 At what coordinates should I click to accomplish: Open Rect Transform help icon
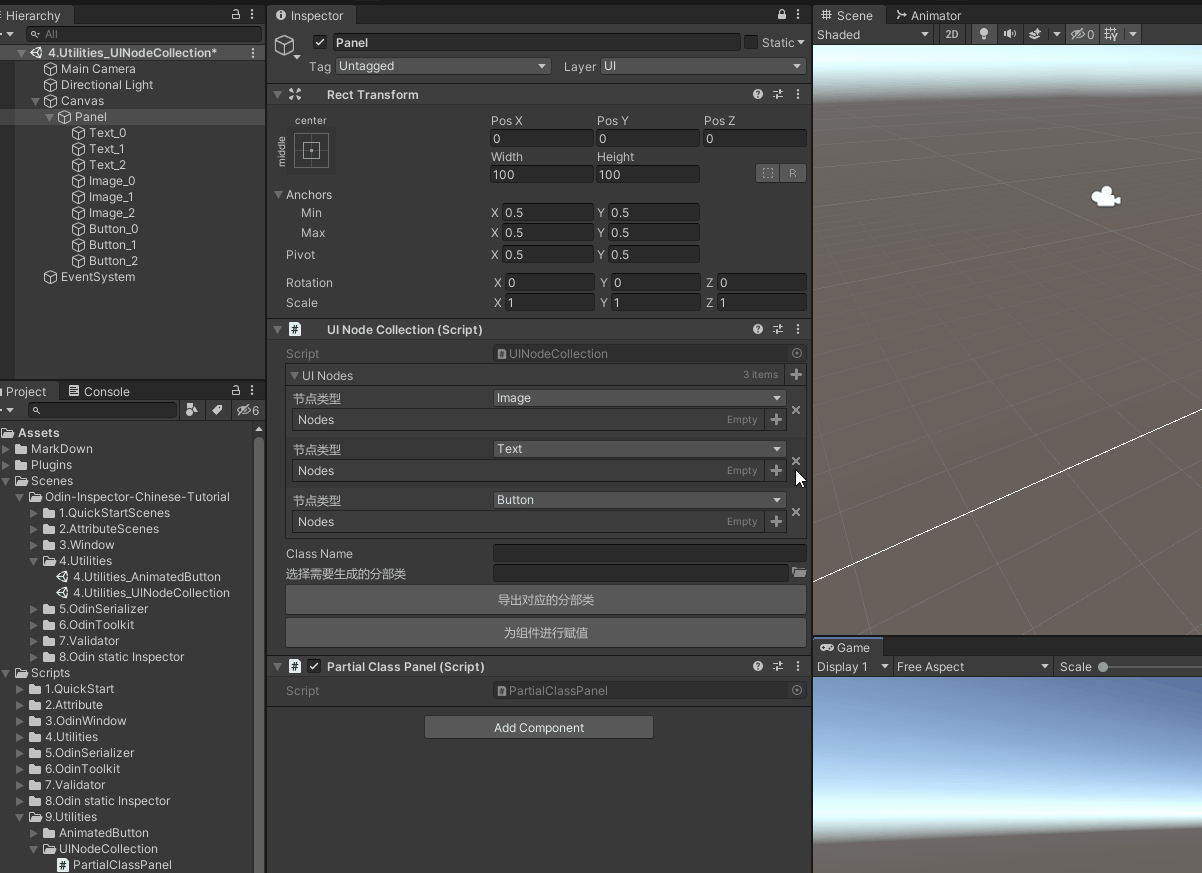point(758,94)
